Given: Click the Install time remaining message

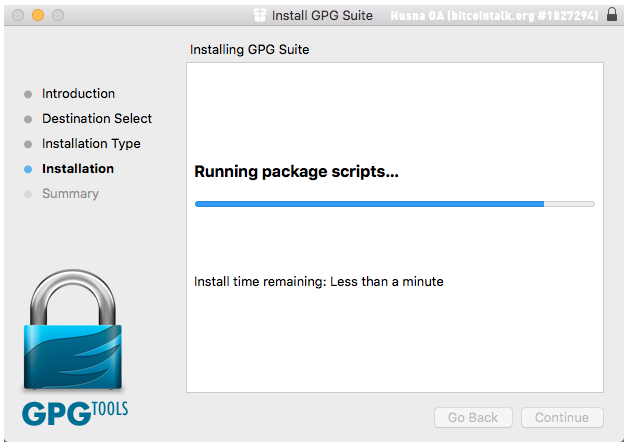Looking at the screenshot, I should click(319, 282).
